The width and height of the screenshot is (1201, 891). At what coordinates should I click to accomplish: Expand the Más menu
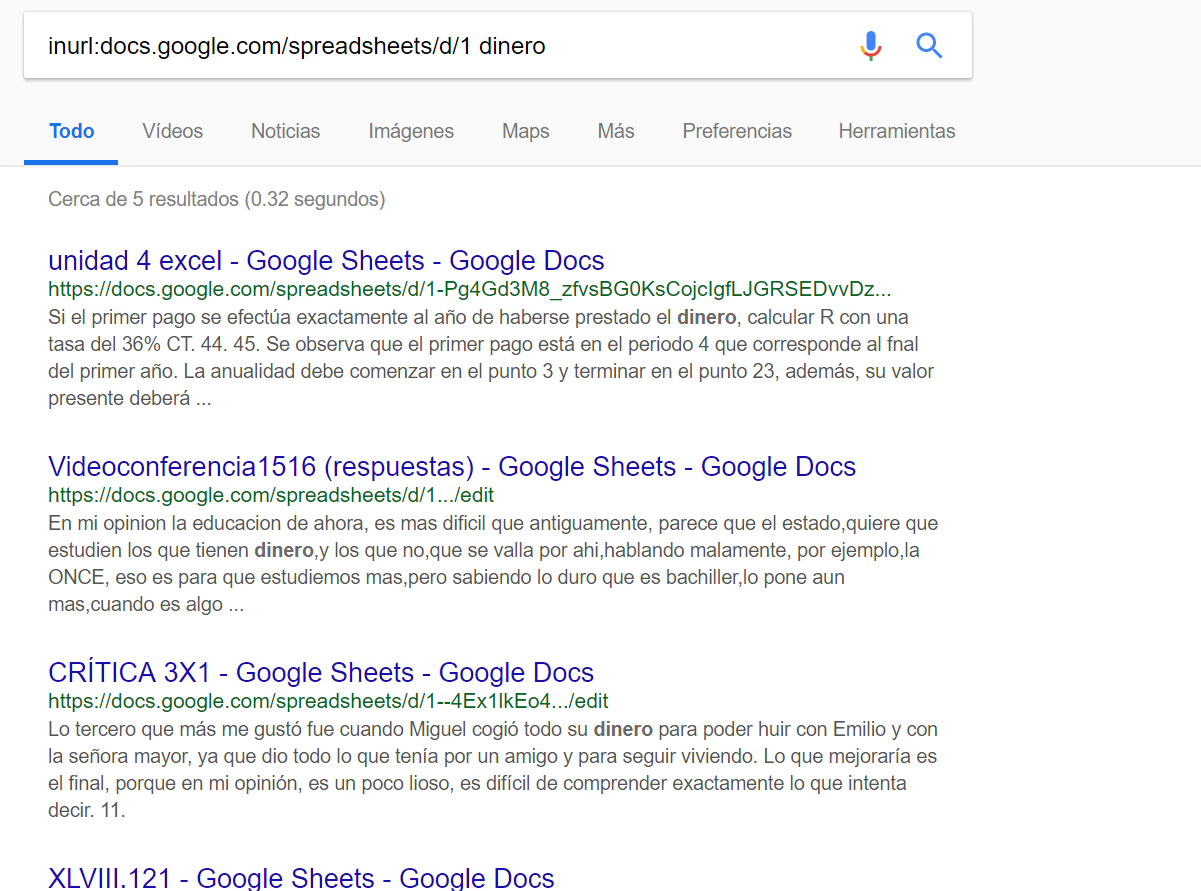click(616, 131)
